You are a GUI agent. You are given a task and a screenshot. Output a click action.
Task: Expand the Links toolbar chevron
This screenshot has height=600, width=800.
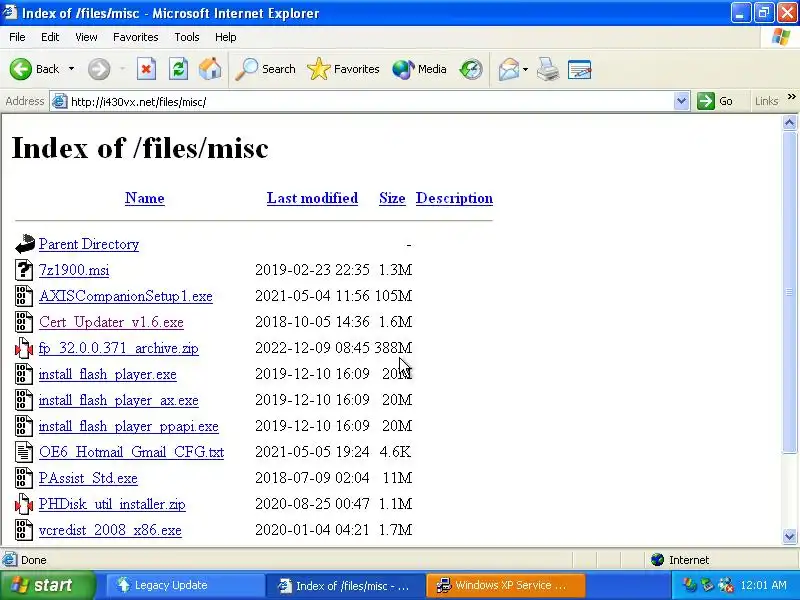coord(791,97)
